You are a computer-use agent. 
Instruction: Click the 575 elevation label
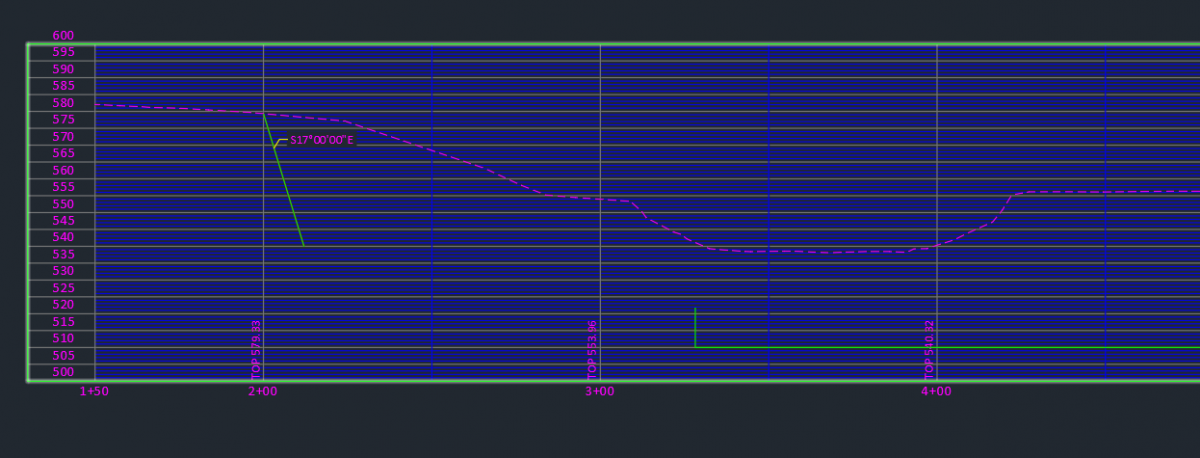(x=63, y=119)
